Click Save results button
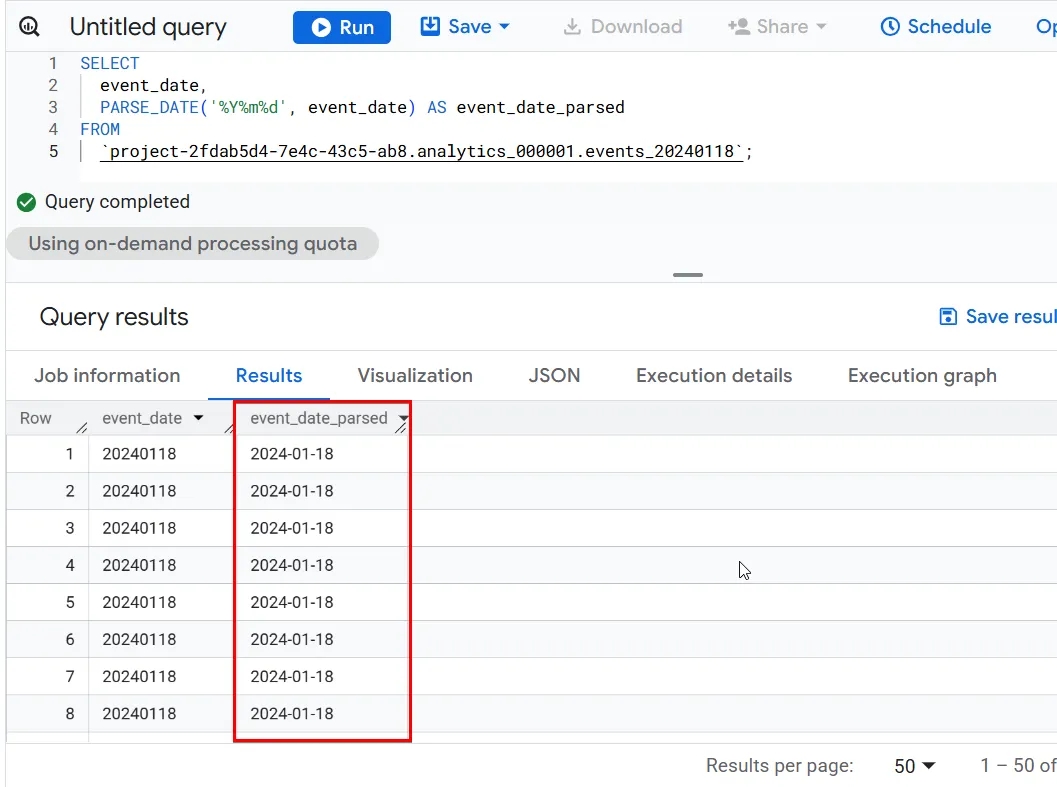 [x=998, y=316]
